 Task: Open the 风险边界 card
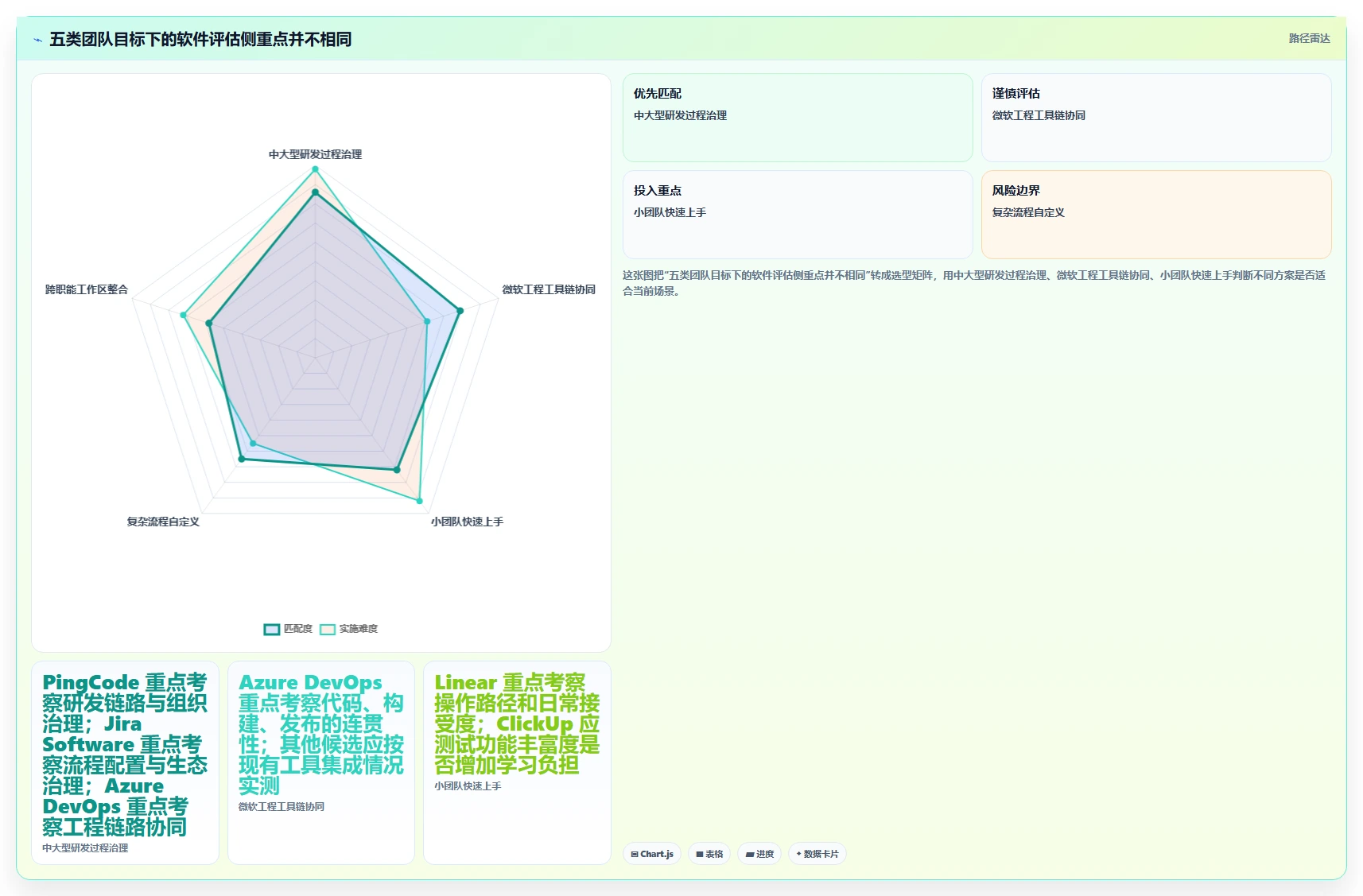point(1156,215)
